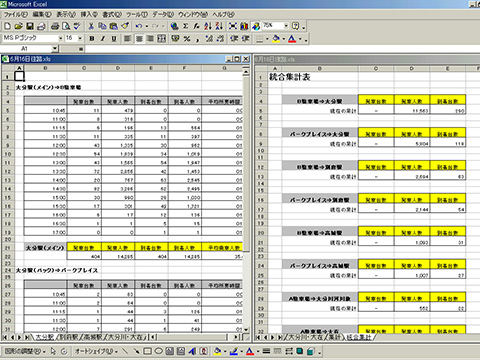Open the ファイル menu
480x360 pixels.
(15, 14)
